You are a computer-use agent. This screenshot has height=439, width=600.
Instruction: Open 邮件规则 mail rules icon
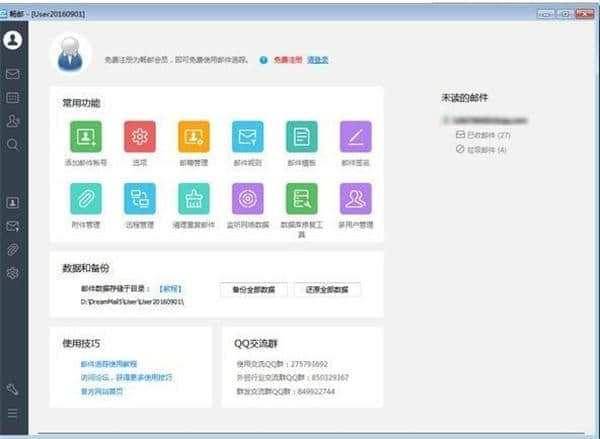point(247,137)
